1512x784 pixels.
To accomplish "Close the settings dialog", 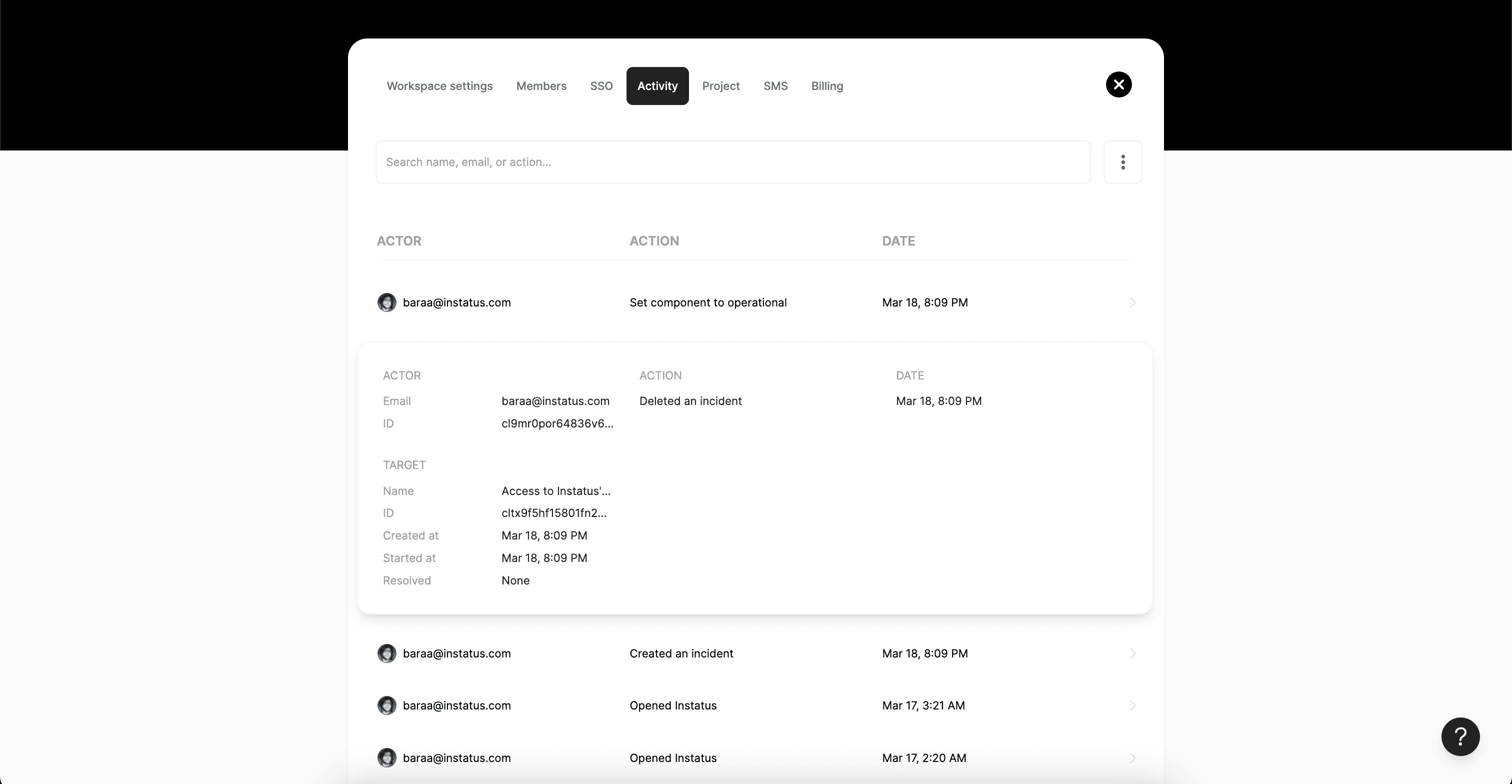I will pos(1118,84).
